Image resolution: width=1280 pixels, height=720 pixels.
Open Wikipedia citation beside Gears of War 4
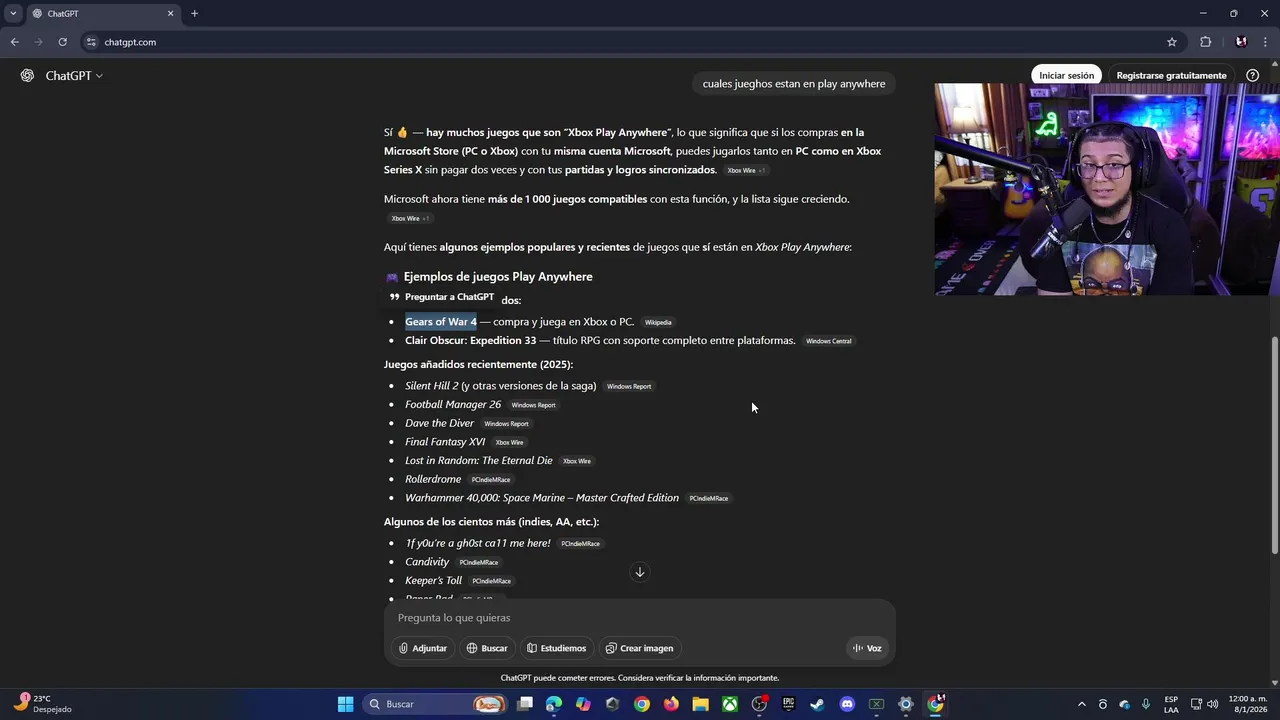(658, 323)
